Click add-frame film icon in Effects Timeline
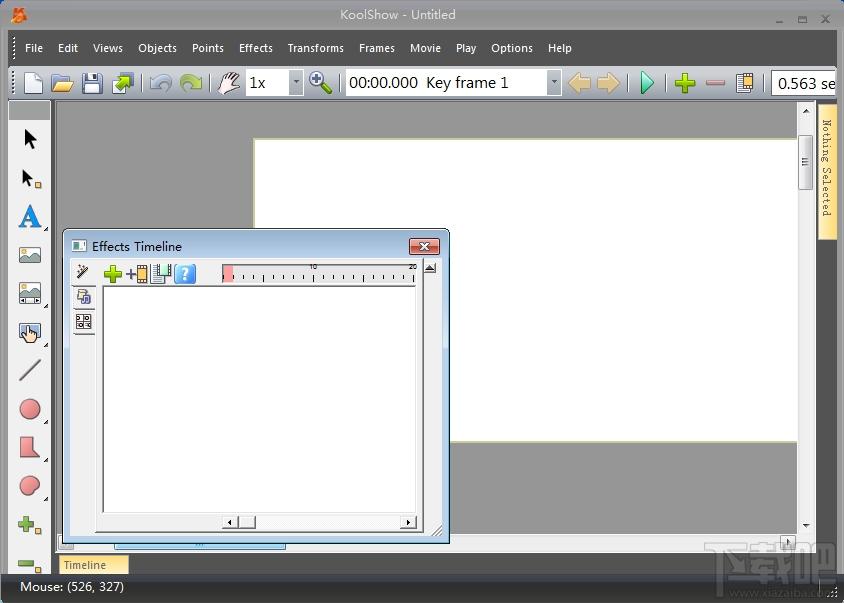Image resolution: width=844 pixels, height=603 pixels. point(137,274)
